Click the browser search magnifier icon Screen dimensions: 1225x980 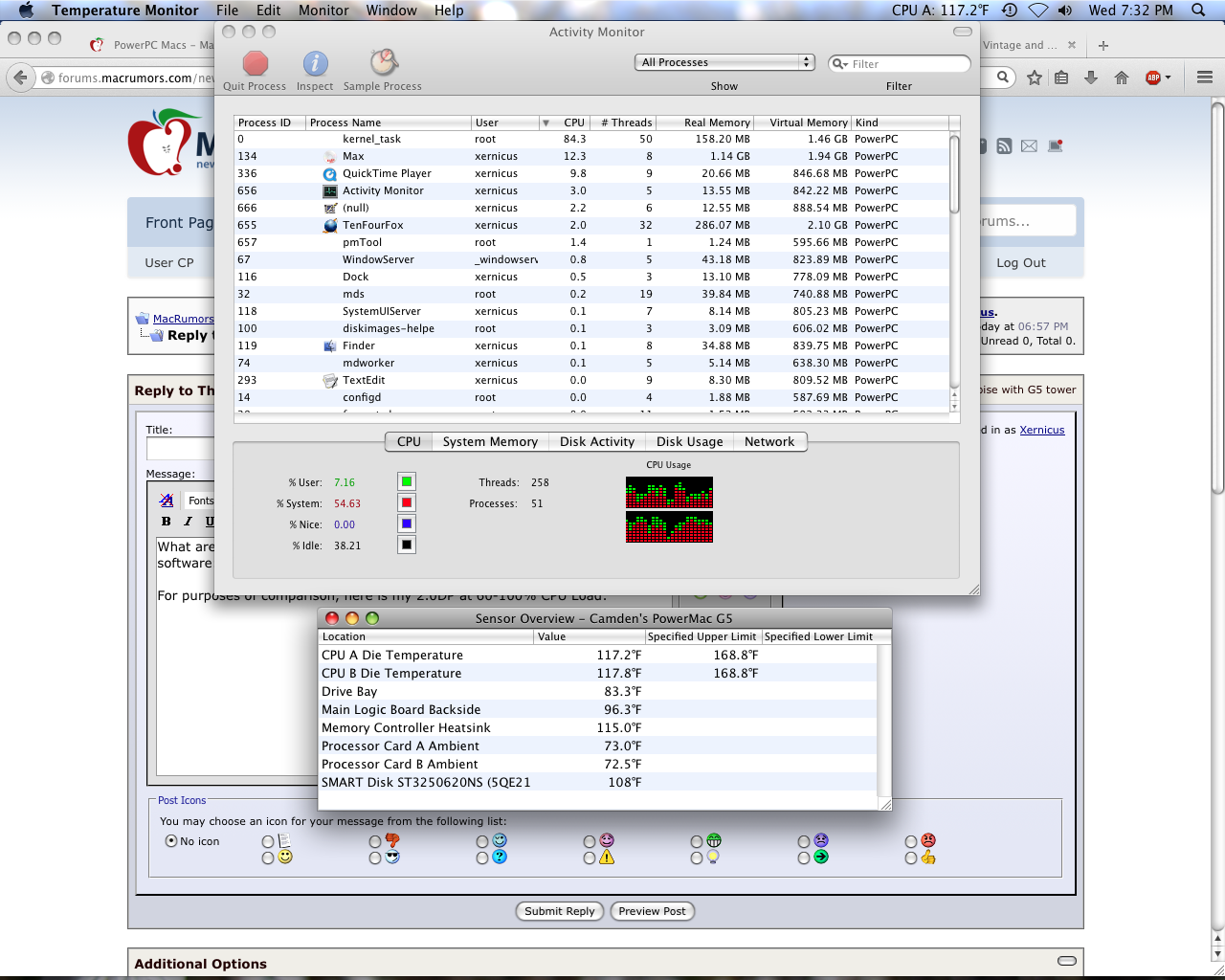(1002, 78)
